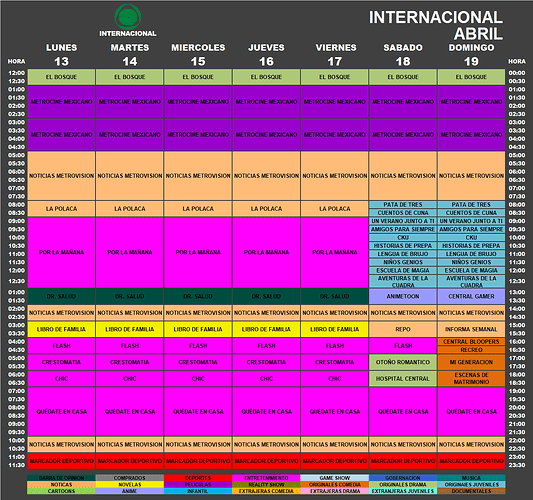Screen dimensions: 533x500
Task: Click the green circle Internacional logo
Action: (x=128, y=17)
